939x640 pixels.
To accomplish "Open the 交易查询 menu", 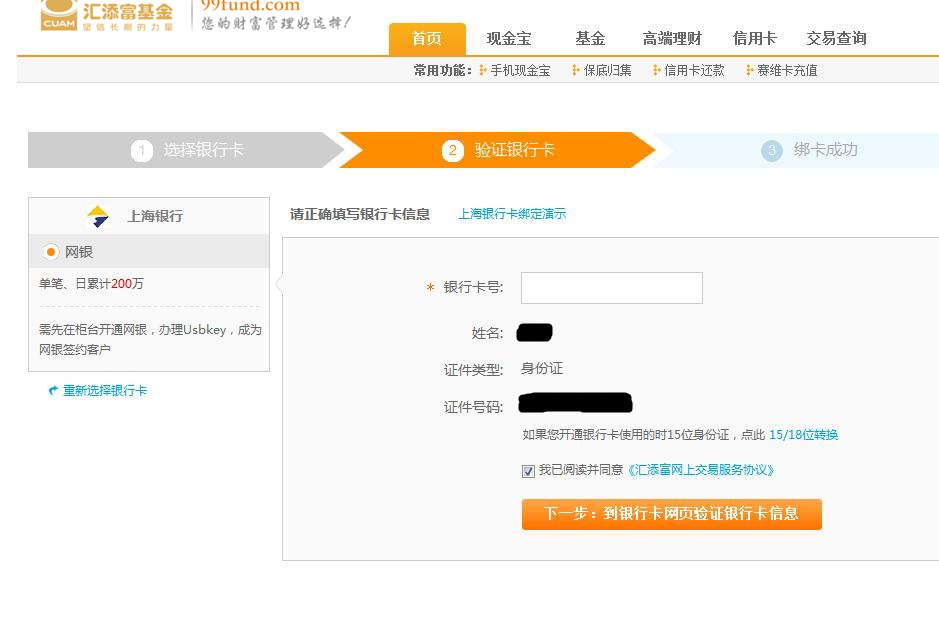I will (836, 39).
